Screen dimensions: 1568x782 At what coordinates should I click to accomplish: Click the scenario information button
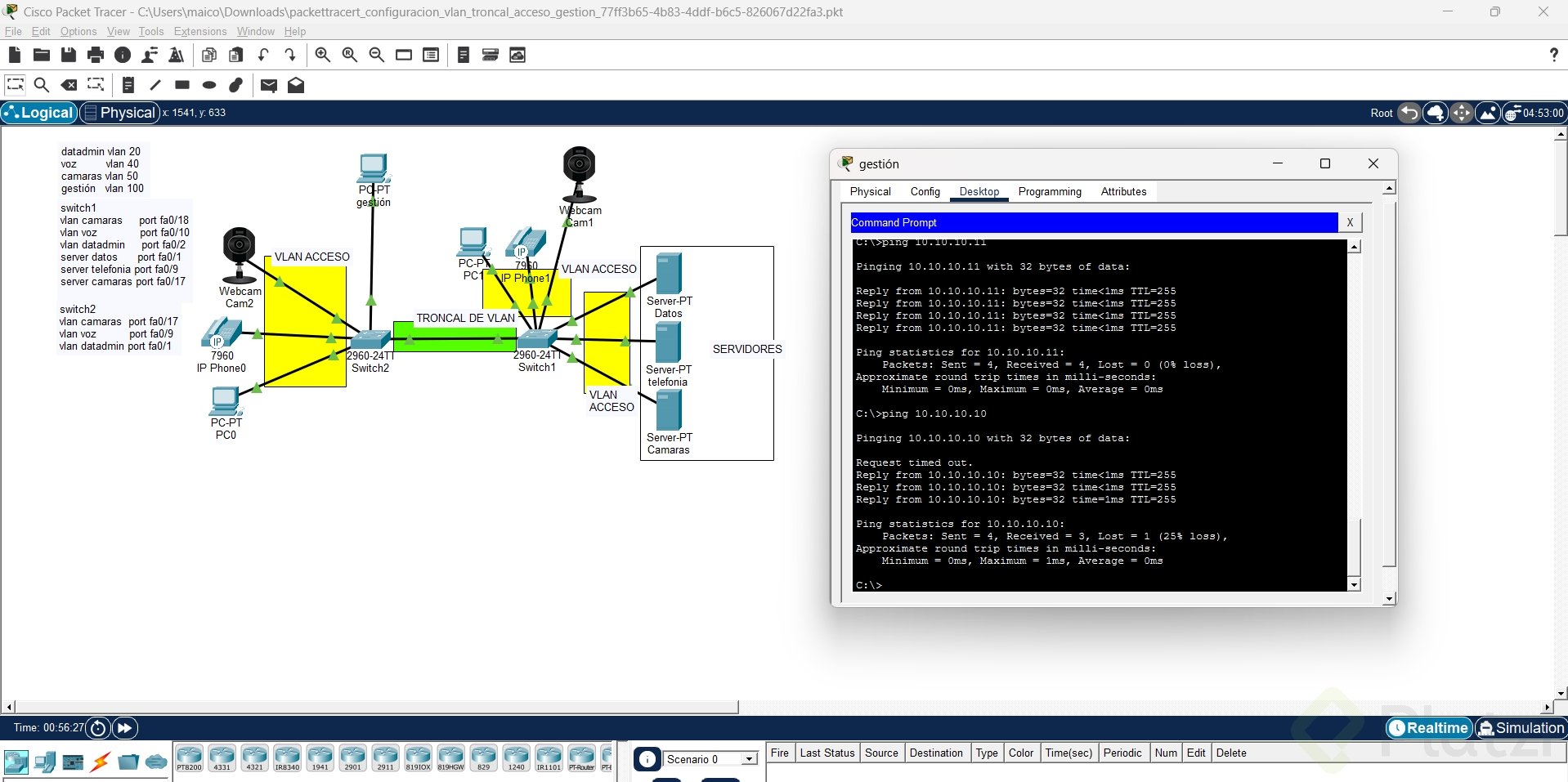tap(647, 759)
